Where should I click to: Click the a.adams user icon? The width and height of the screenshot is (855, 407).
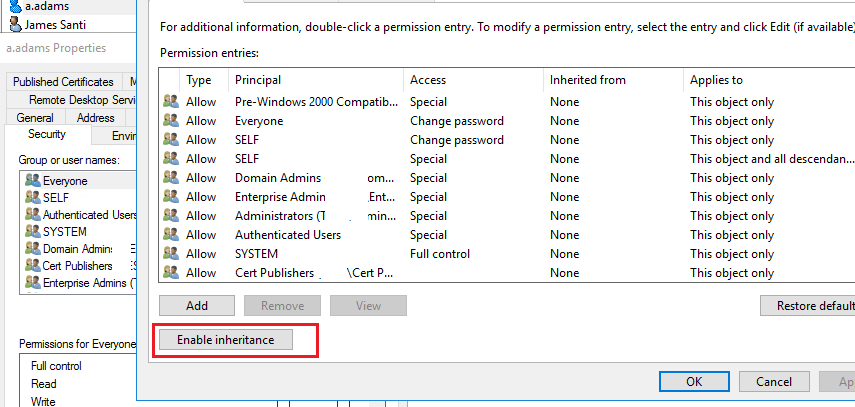point(15,7)
